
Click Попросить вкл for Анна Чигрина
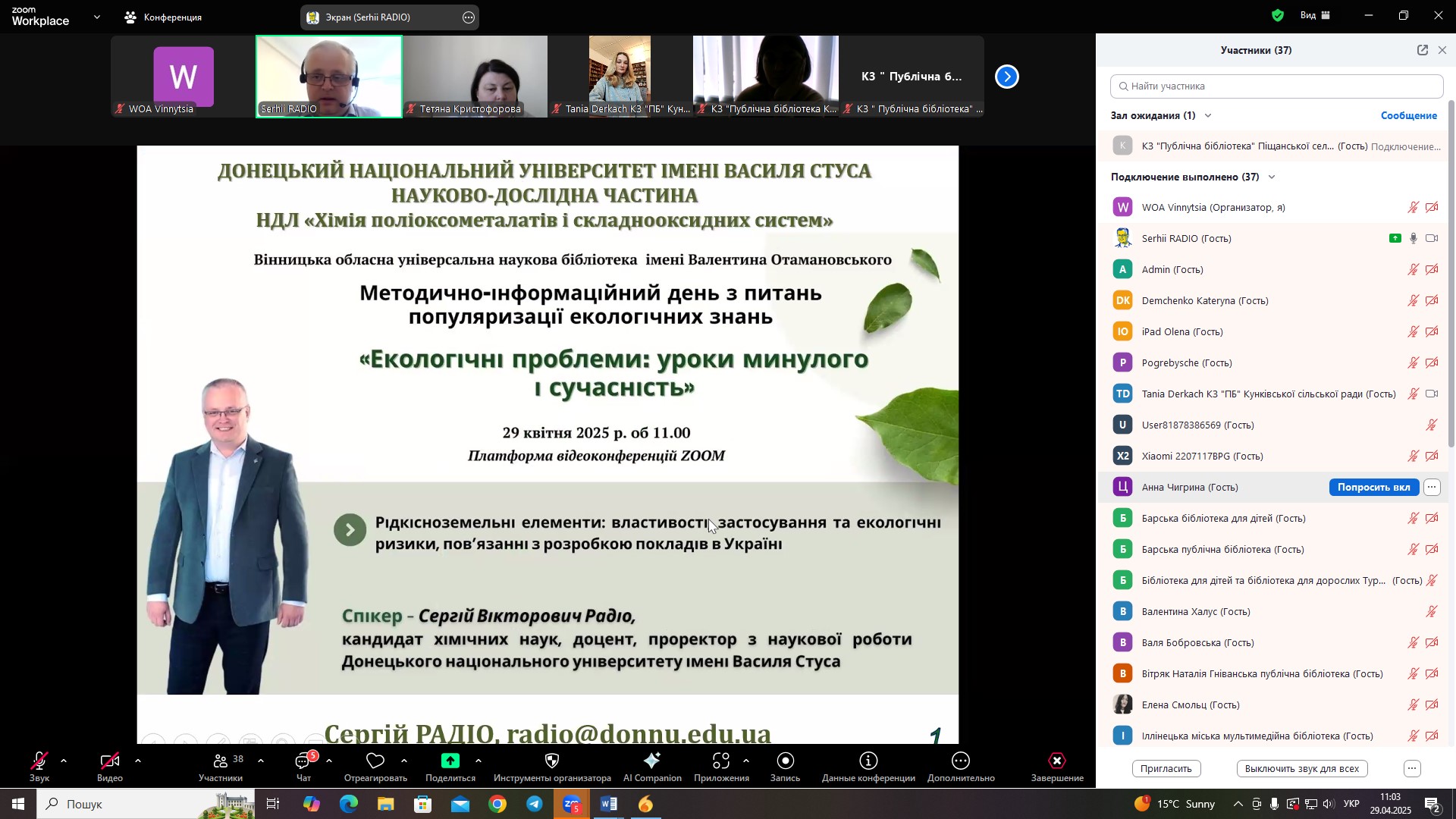[x=1373, y=488]
